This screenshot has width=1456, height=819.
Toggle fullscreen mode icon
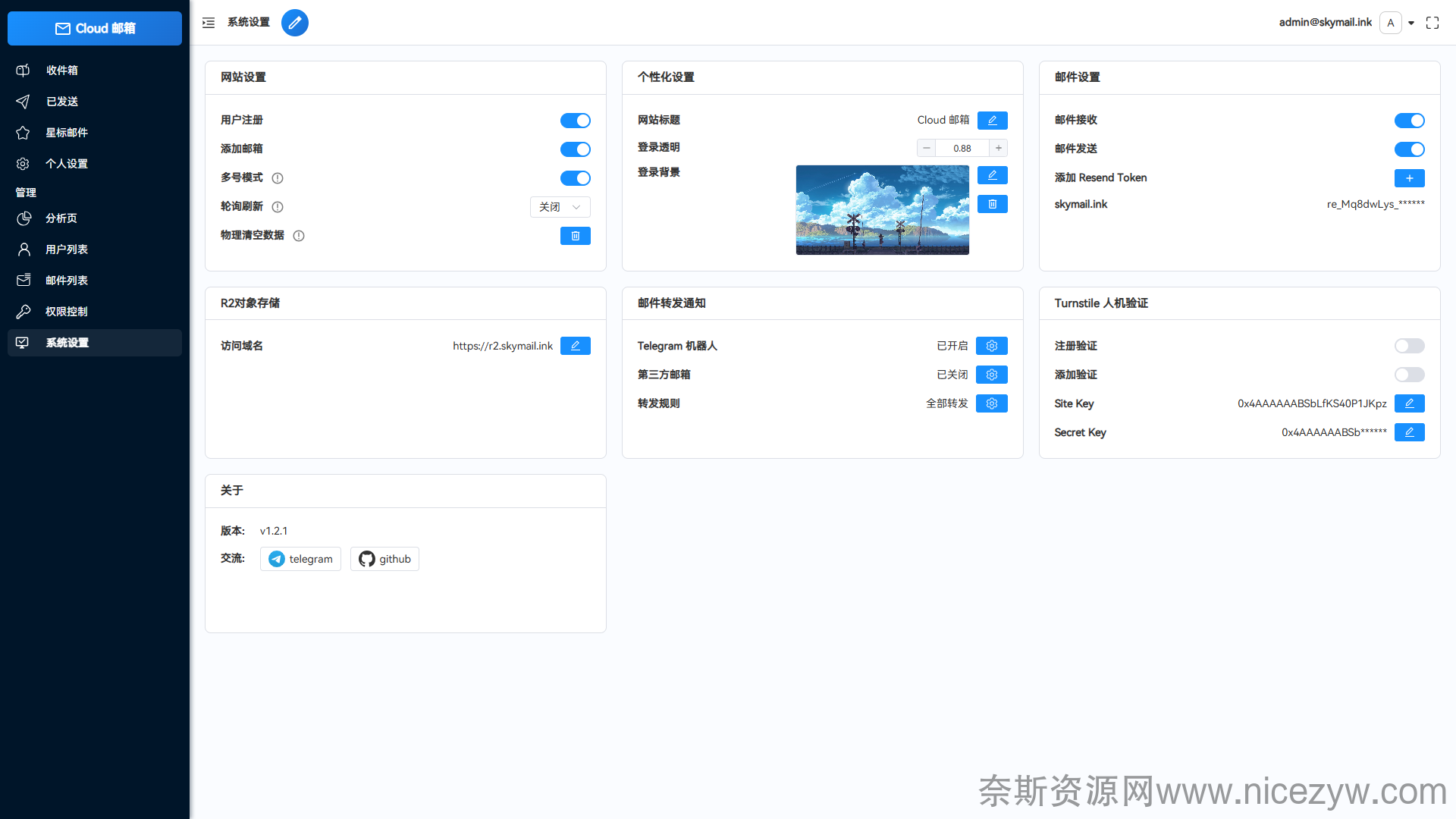[x=1432, y=23]
